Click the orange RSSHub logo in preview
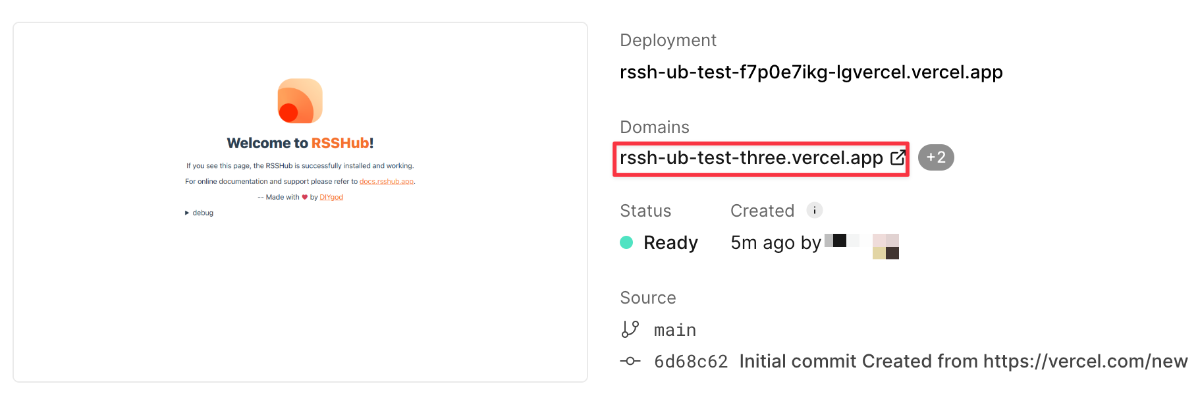This screenshot has width=1200, height=397. coord(300,101)
